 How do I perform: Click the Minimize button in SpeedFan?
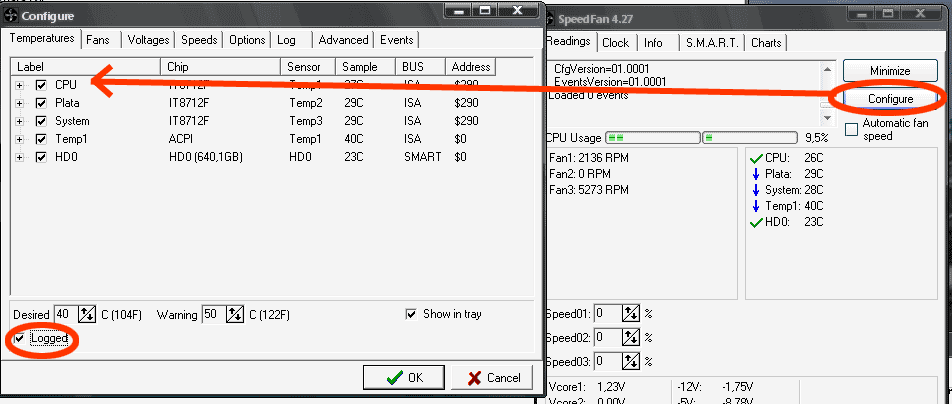click(890, 70)
